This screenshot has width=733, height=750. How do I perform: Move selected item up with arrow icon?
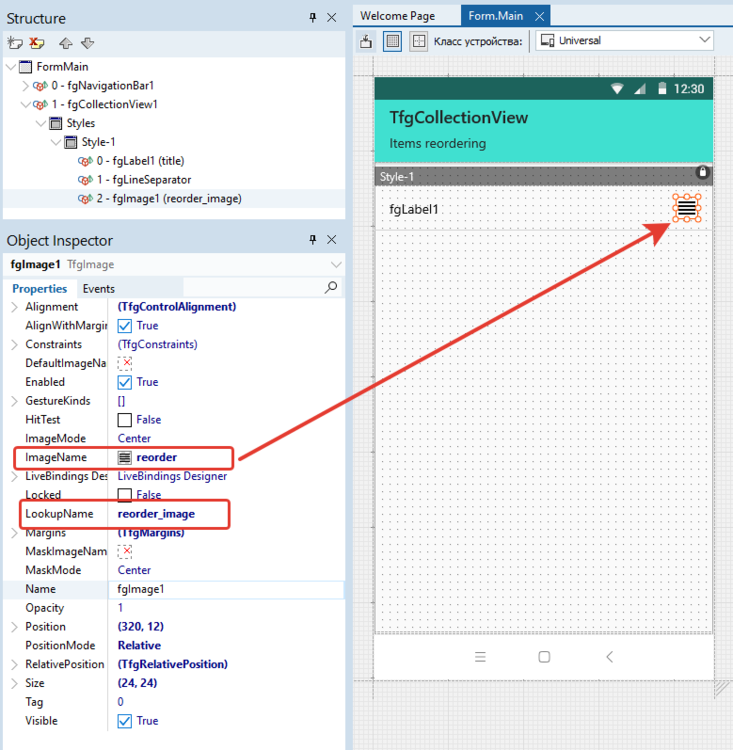66,43
